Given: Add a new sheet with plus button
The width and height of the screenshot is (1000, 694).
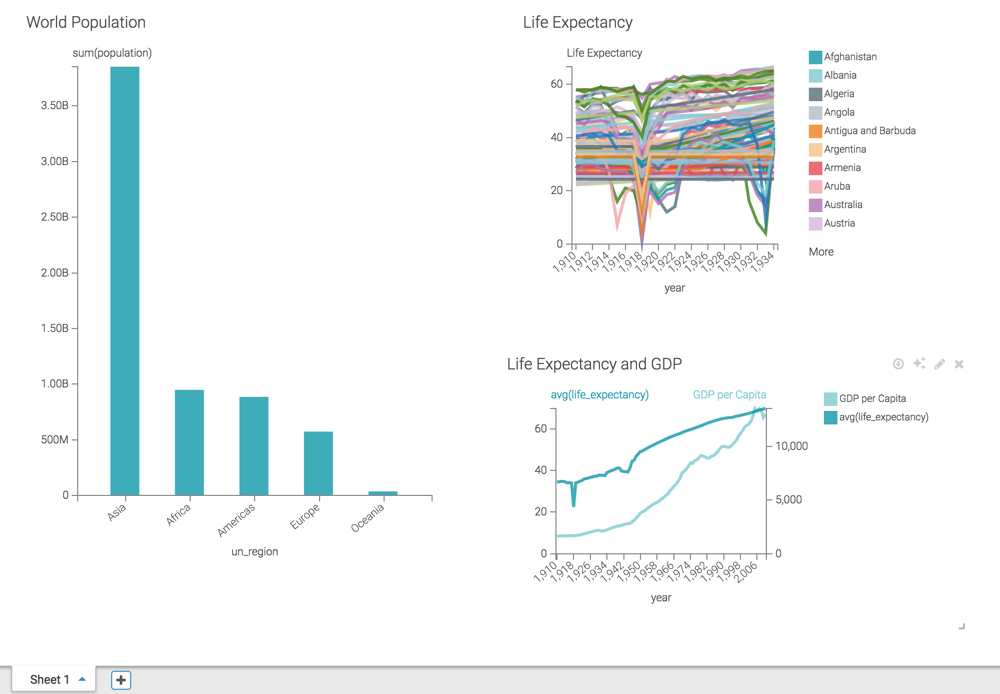Looking at the screenshot, I should tap(121, 680).
